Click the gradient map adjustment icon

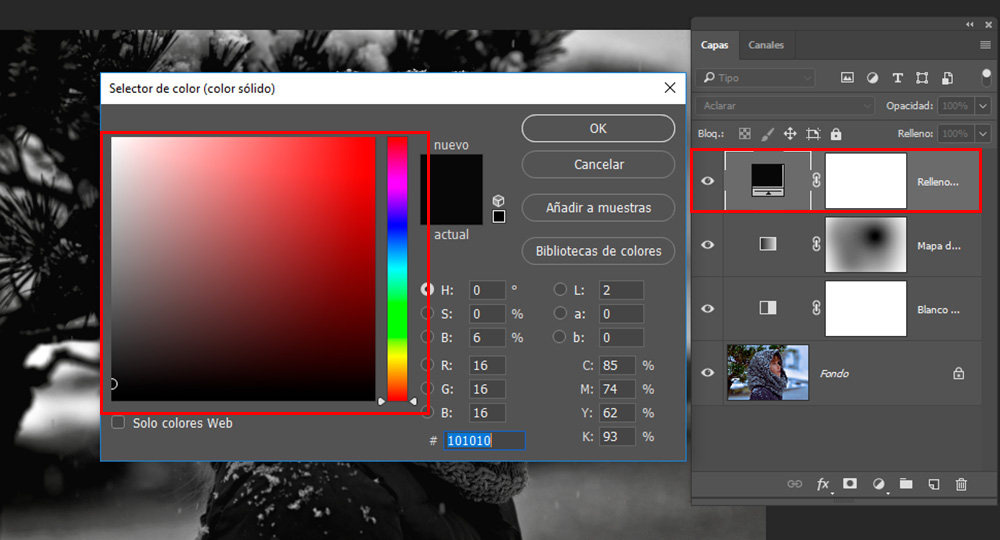point(768,244)
